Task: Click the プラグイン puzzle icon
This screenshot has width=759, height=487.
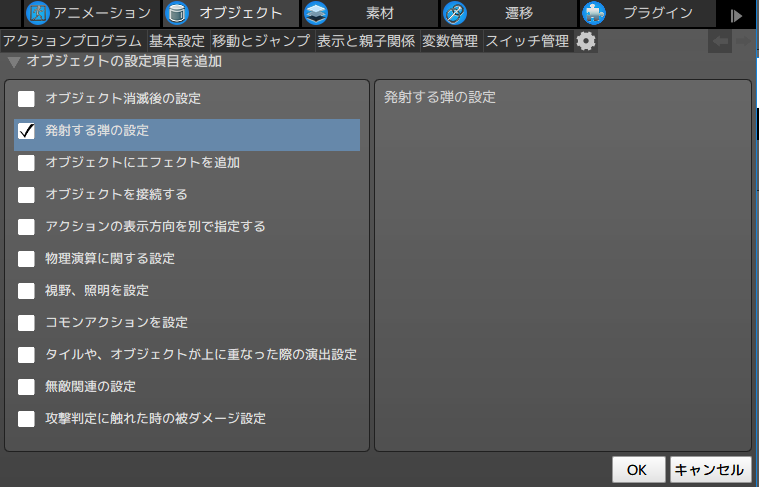Action: point(593,13)
